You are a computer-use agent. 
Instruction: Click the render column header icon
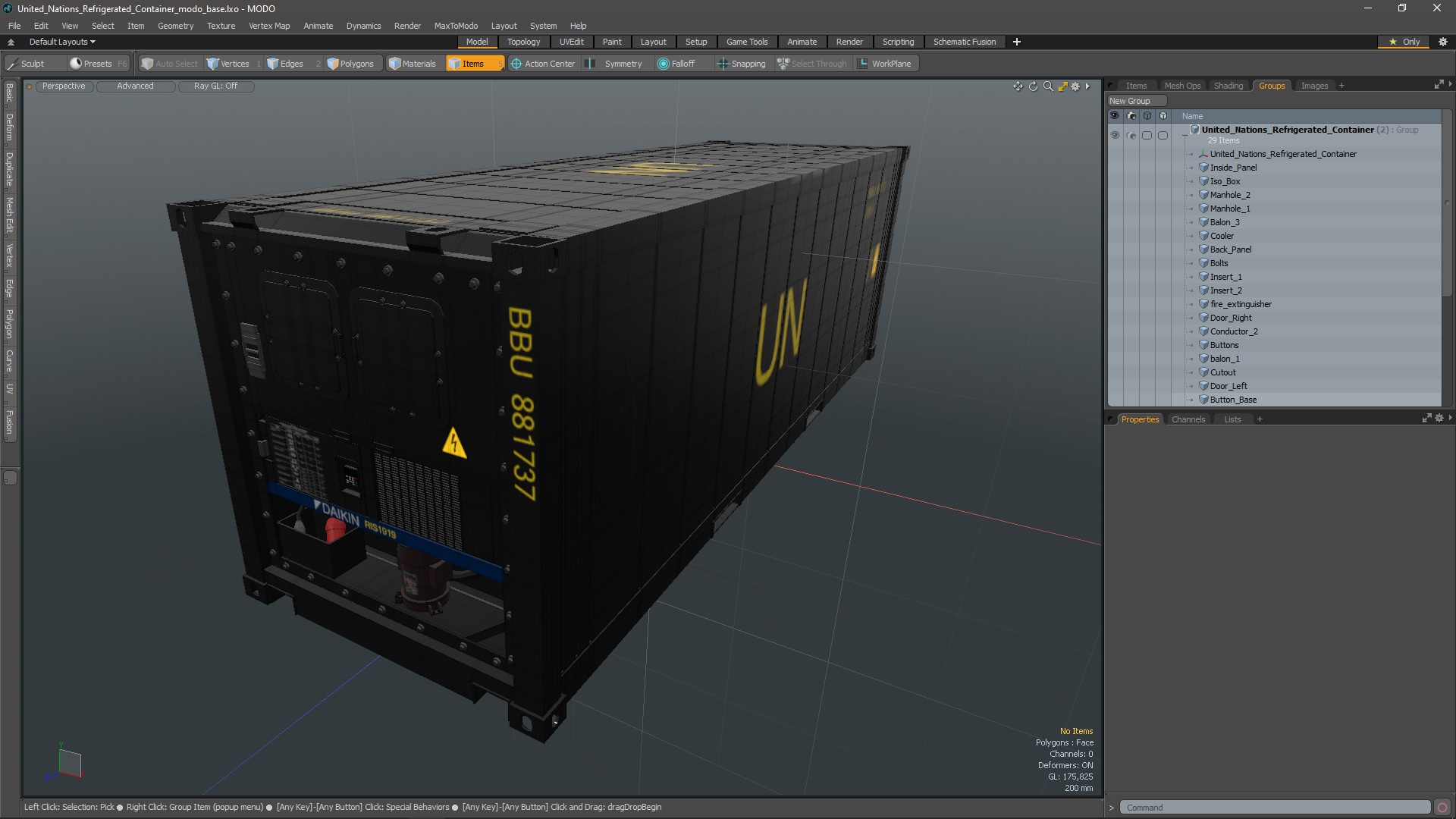tap(1131, 116)
